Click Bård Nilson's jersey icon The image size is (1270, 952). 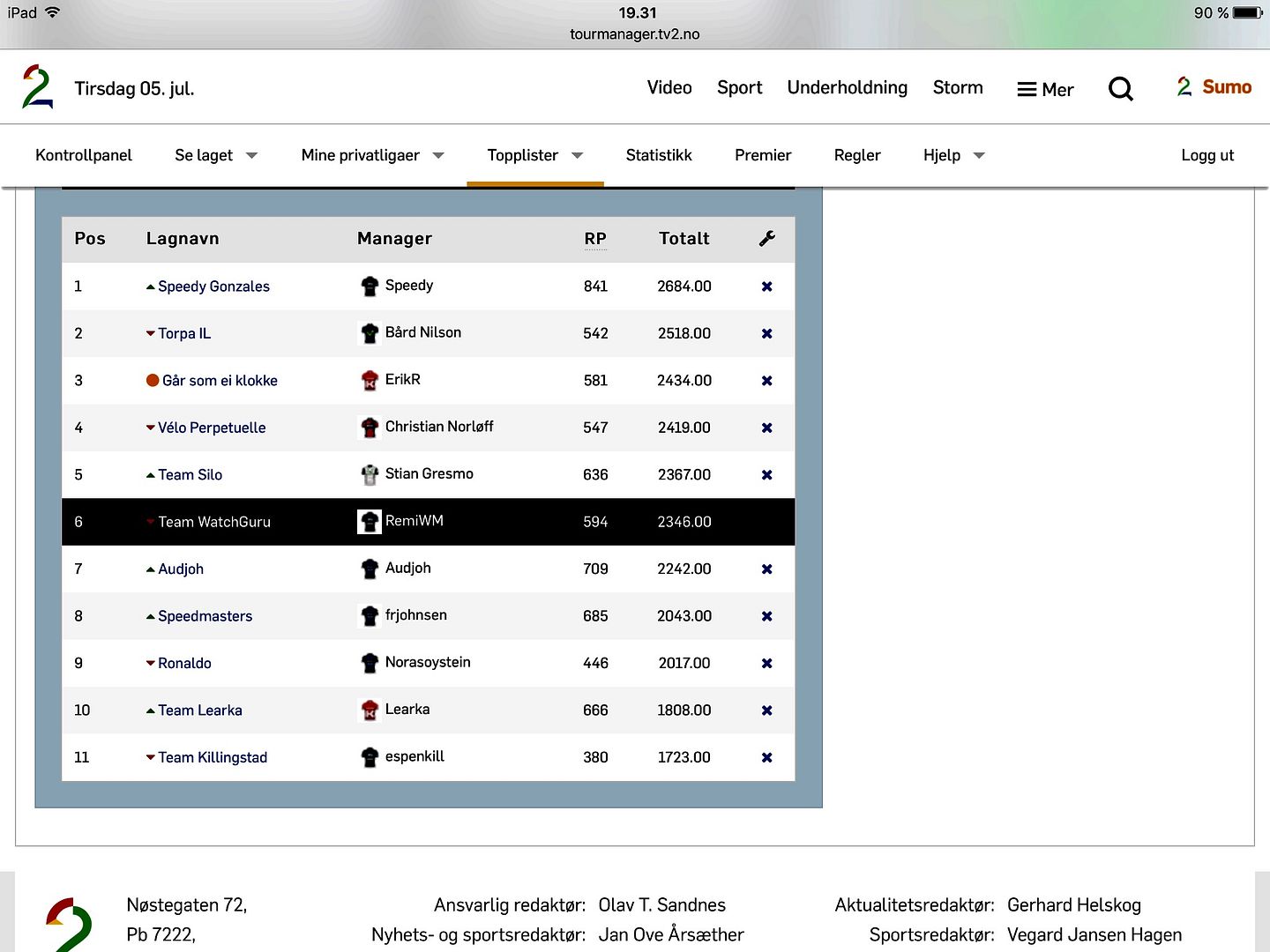[370, 333]
